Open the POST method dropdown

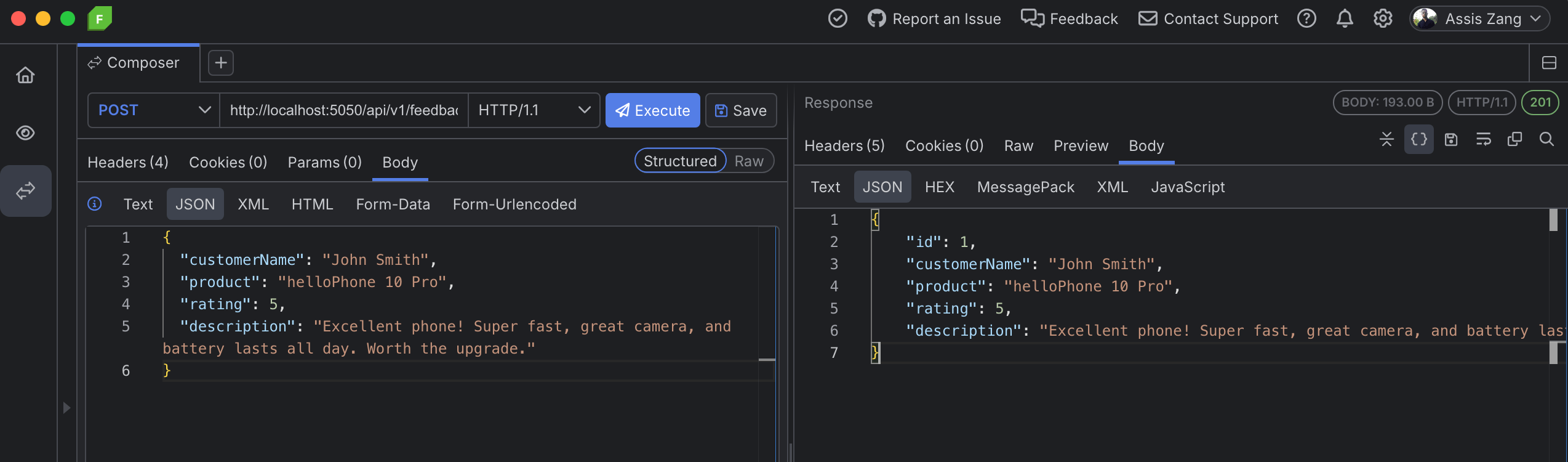(x=154, y=110)
